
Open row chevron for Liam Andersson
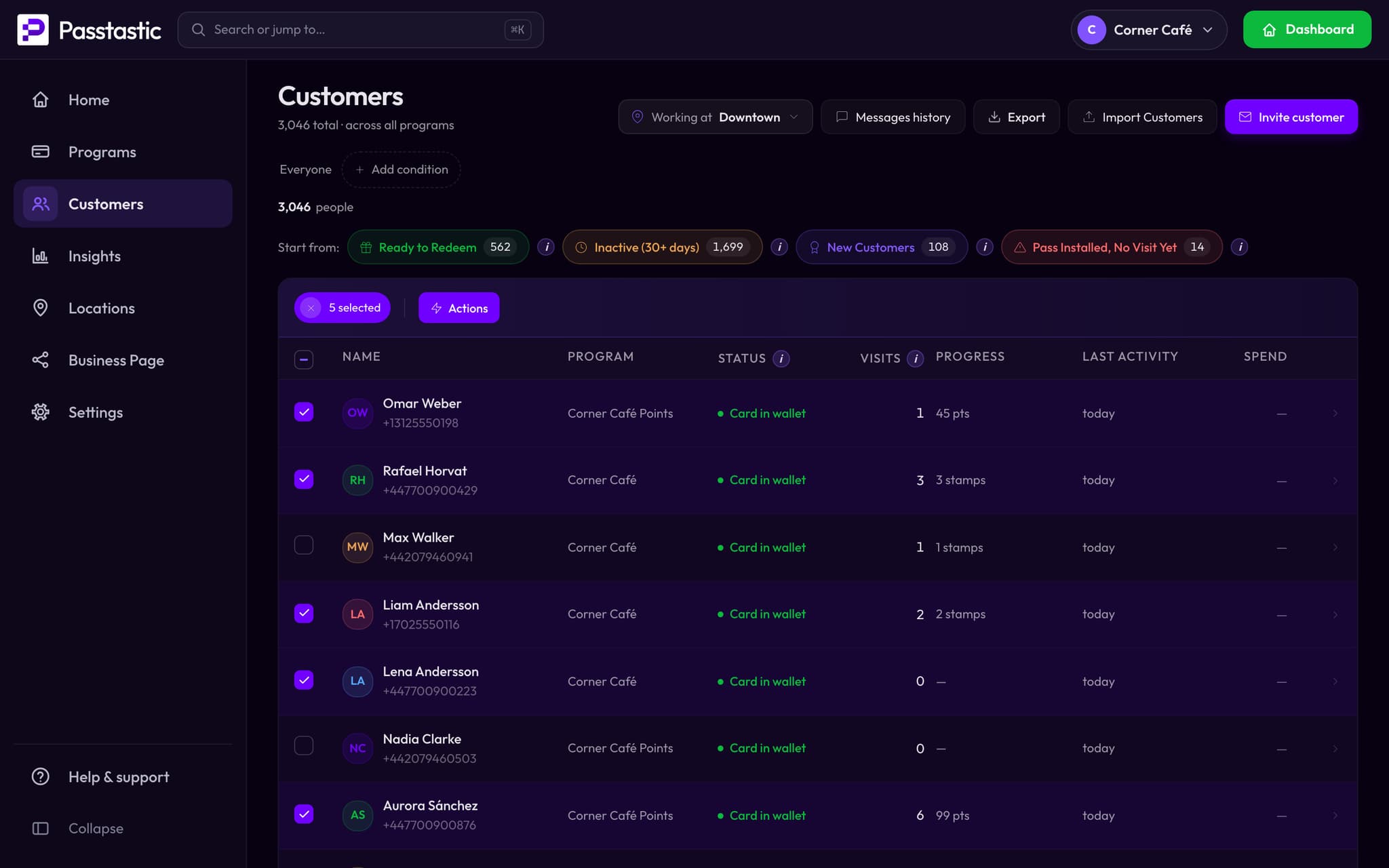point(1335,614)
